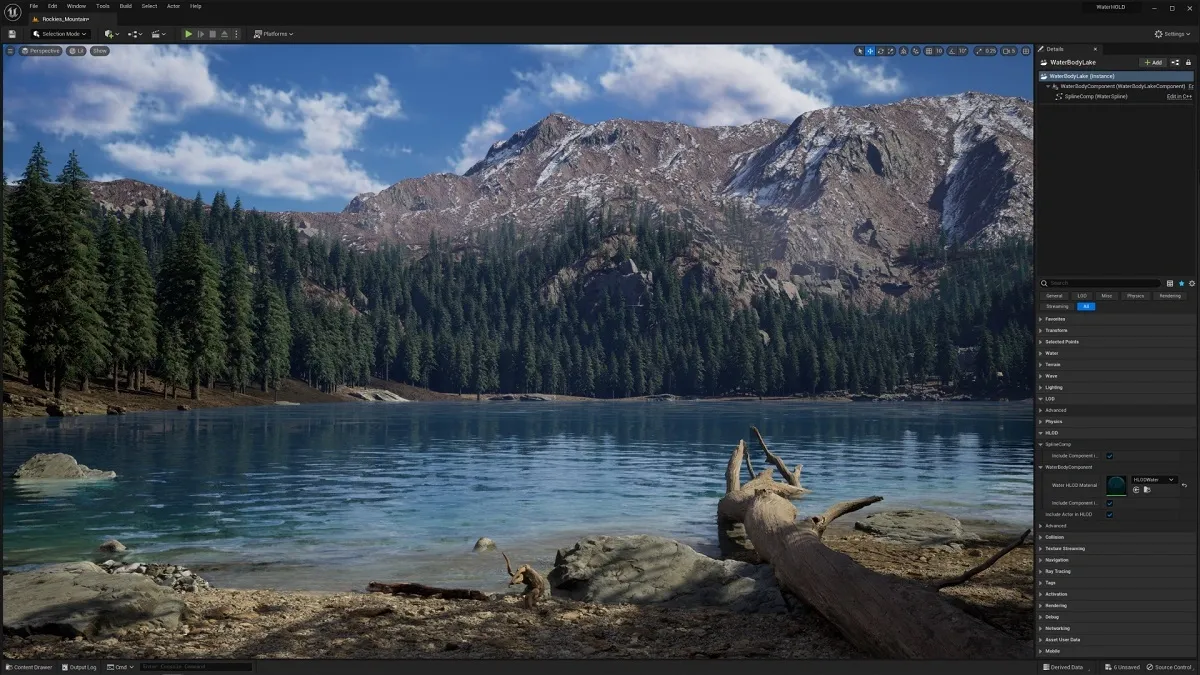Image resolution: width=1200 pixels, height=675 pixels.
Task: Click the Add button in Details
Action: coord(1152,62)
